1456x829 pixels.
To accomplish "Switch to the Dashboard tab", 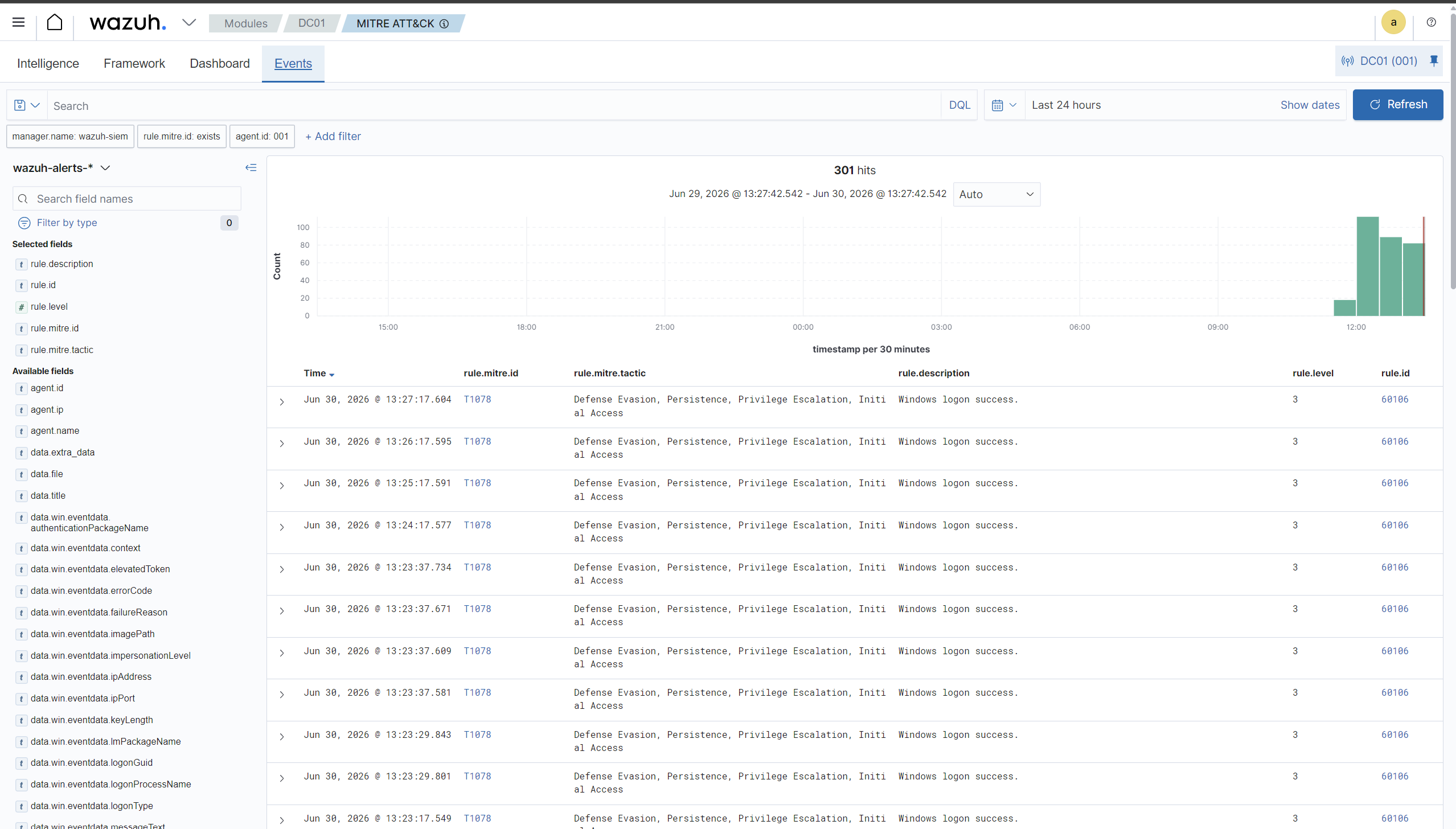I will (220, 63).
